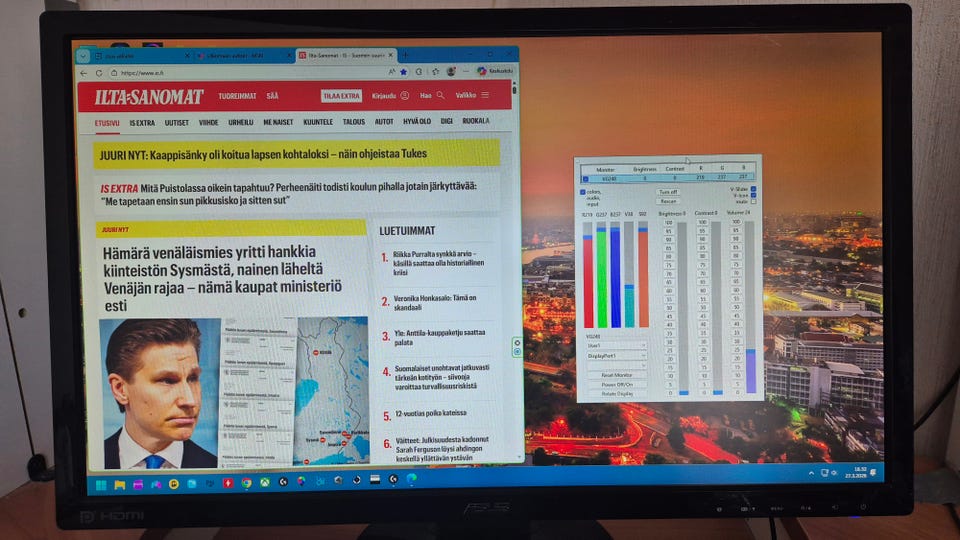Viewport: 960px width, 540px height.
Task: Open Windows Start button
Action: coord(101,485)
